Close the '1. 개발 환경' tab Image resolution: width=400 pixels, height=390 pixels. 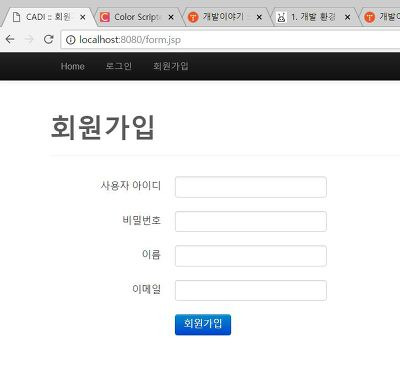tap(347, 17)
